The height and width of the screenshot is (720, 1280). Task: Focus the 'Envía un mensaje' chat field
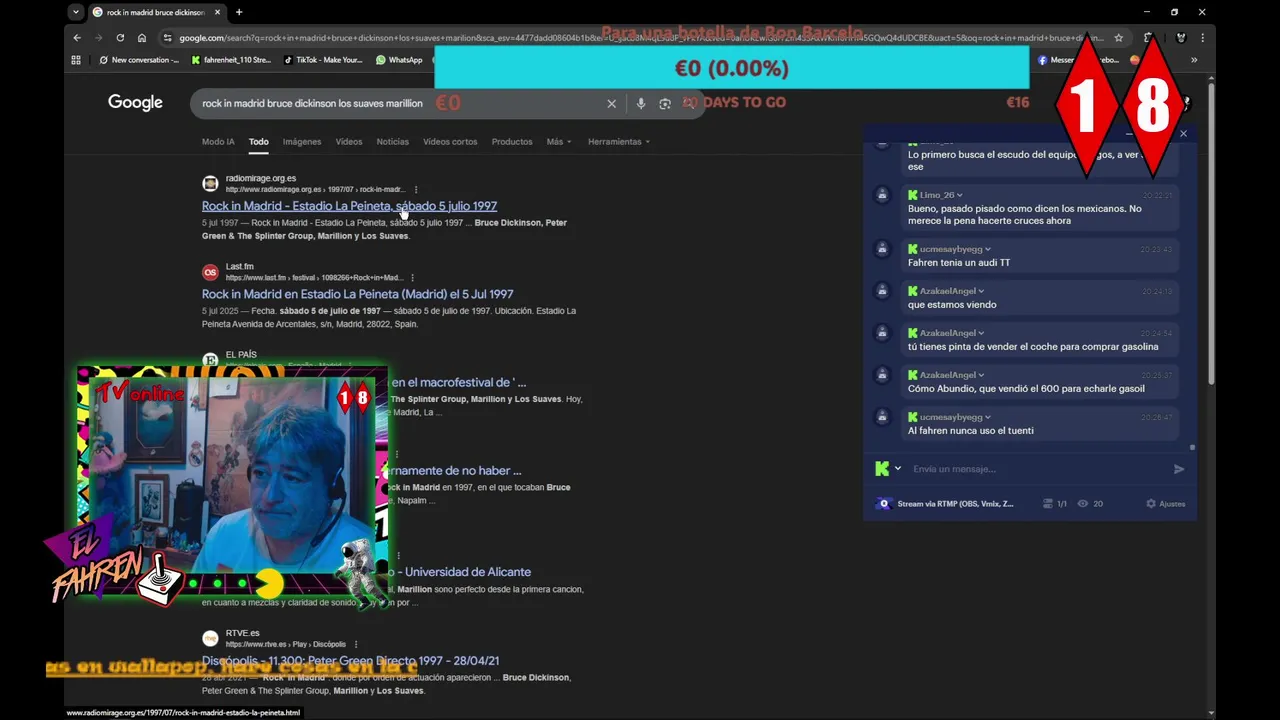pos(1035,469)
